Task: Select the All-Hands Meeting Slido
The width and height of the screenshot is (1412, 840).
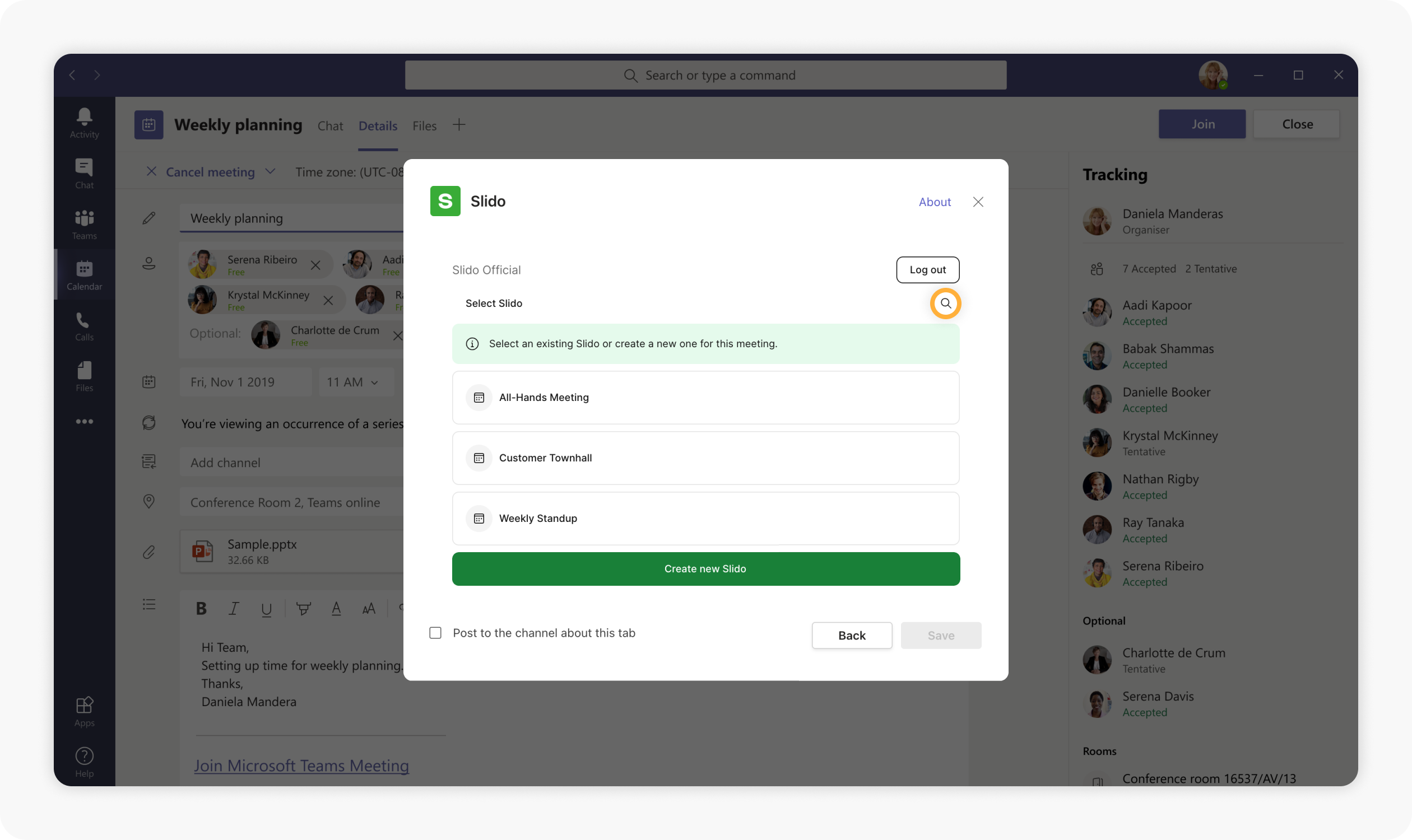Action: tap(705, 398)
